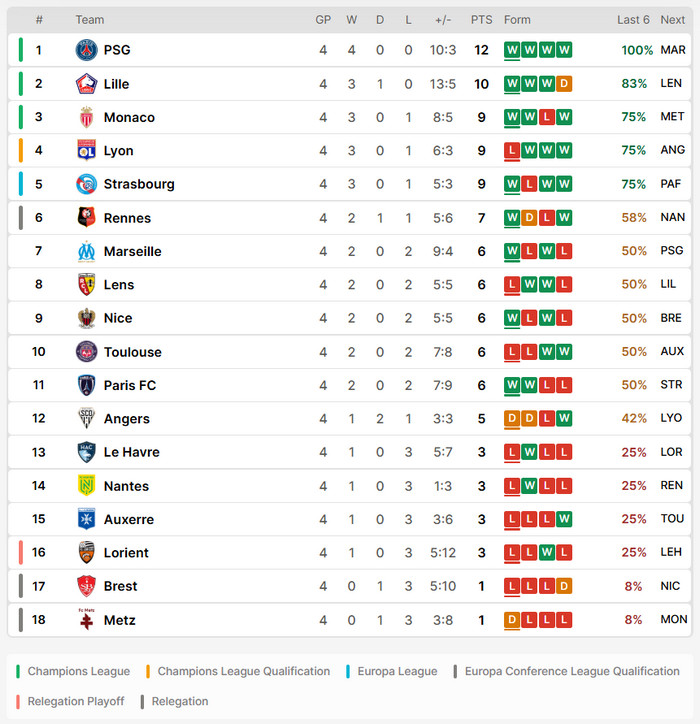Screen dimensions: 700x724
Task: Click Metz's first D form badge
Action: [512, 620]
